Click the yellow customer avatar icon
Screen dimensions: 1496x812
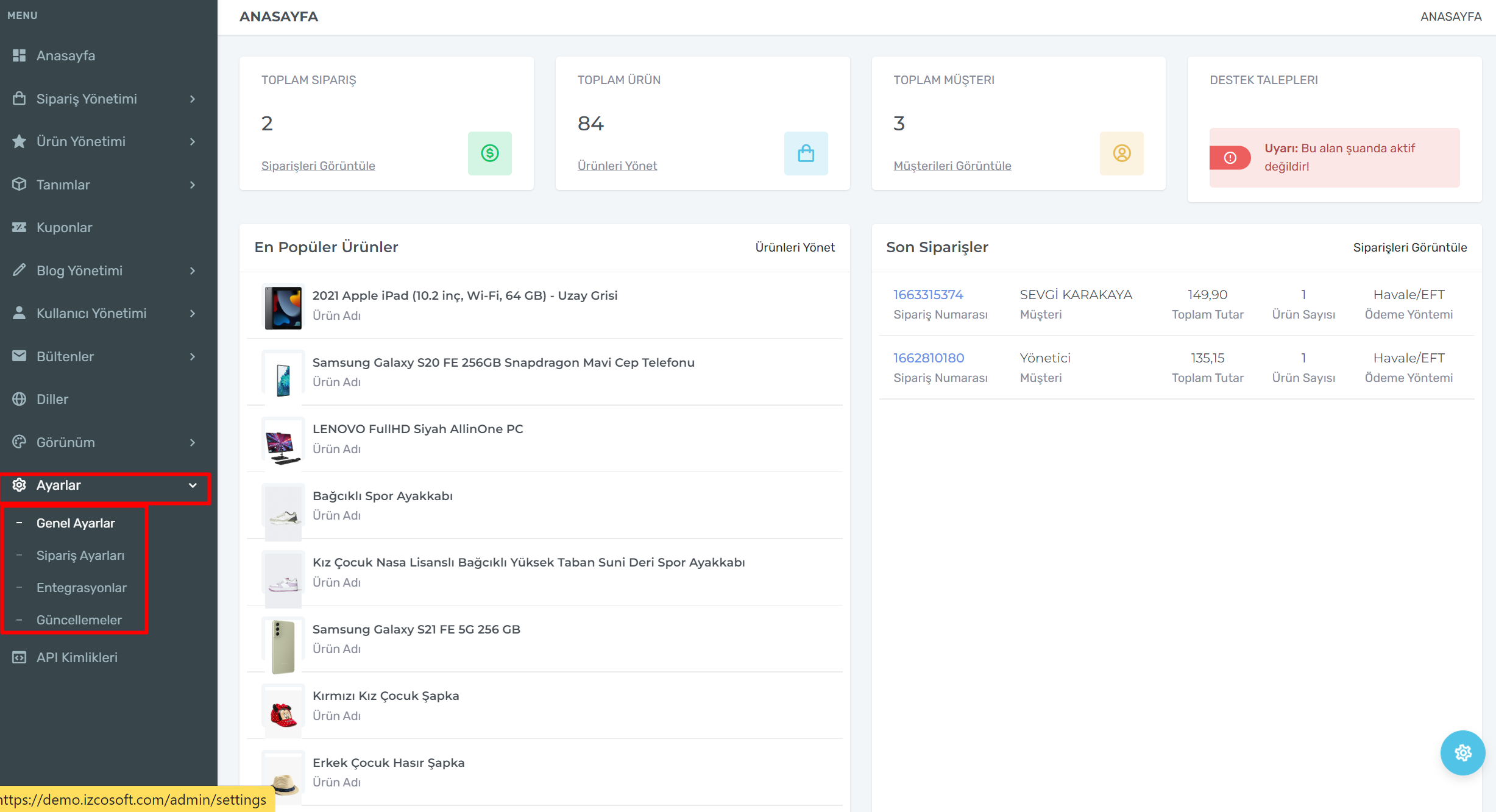(x=1121, y=154)
